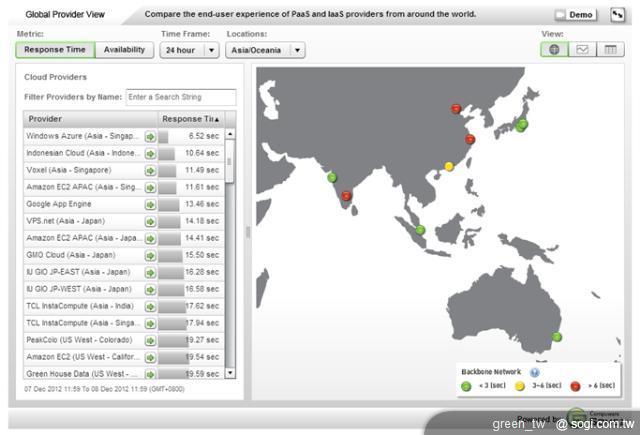Open details arrow for Google App Engine
Image resolution: width=640 pixels, height=435 pixels.
click(x=151, y=204)
